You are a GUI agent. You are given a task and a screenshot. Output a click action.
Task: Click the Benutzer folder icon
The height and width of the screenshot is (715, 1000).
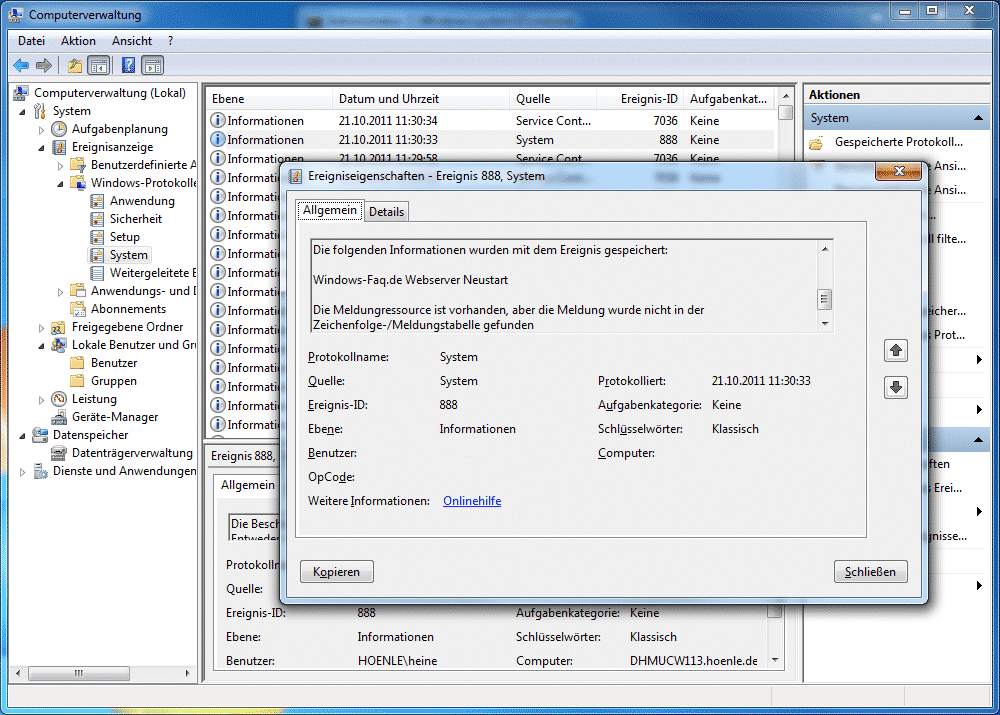(77, 363)
